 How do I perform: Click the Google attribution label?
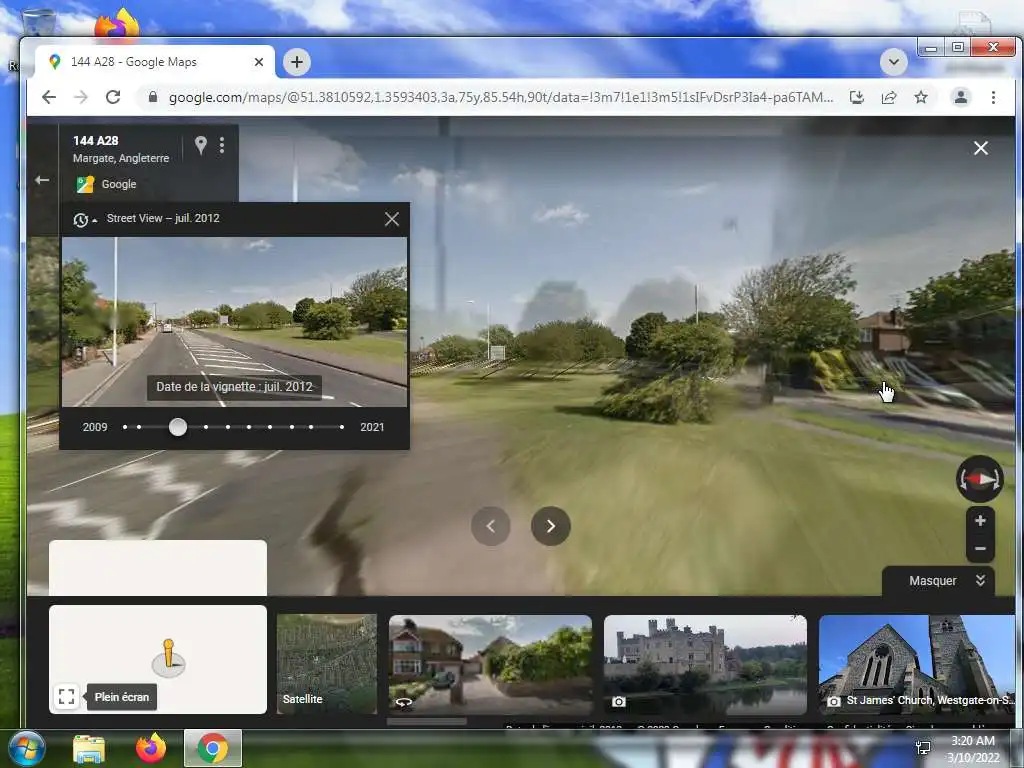119,184
